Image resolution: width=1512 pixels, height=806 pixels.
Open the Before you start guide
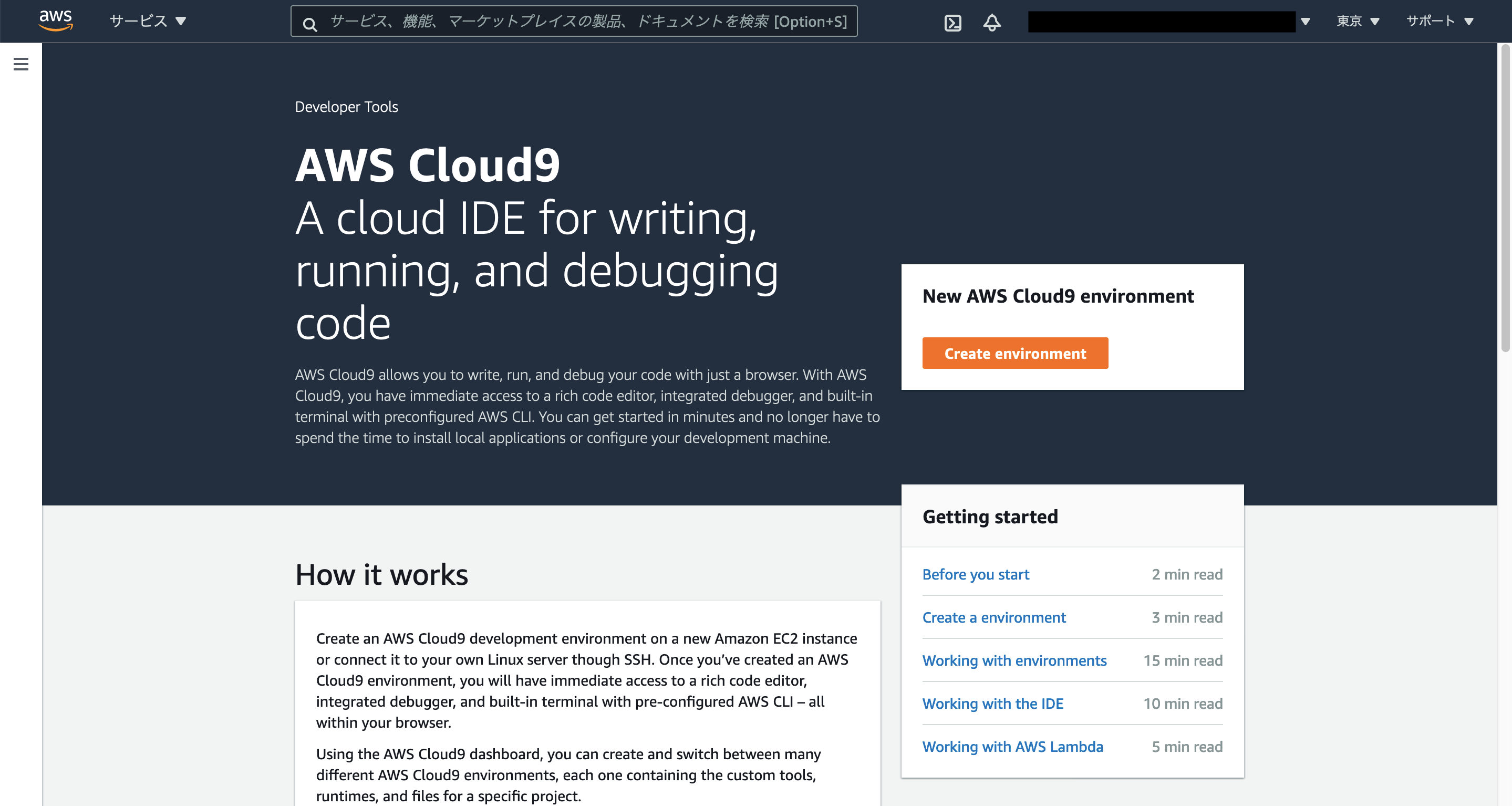pyautogui.click(x=976, y=574)
